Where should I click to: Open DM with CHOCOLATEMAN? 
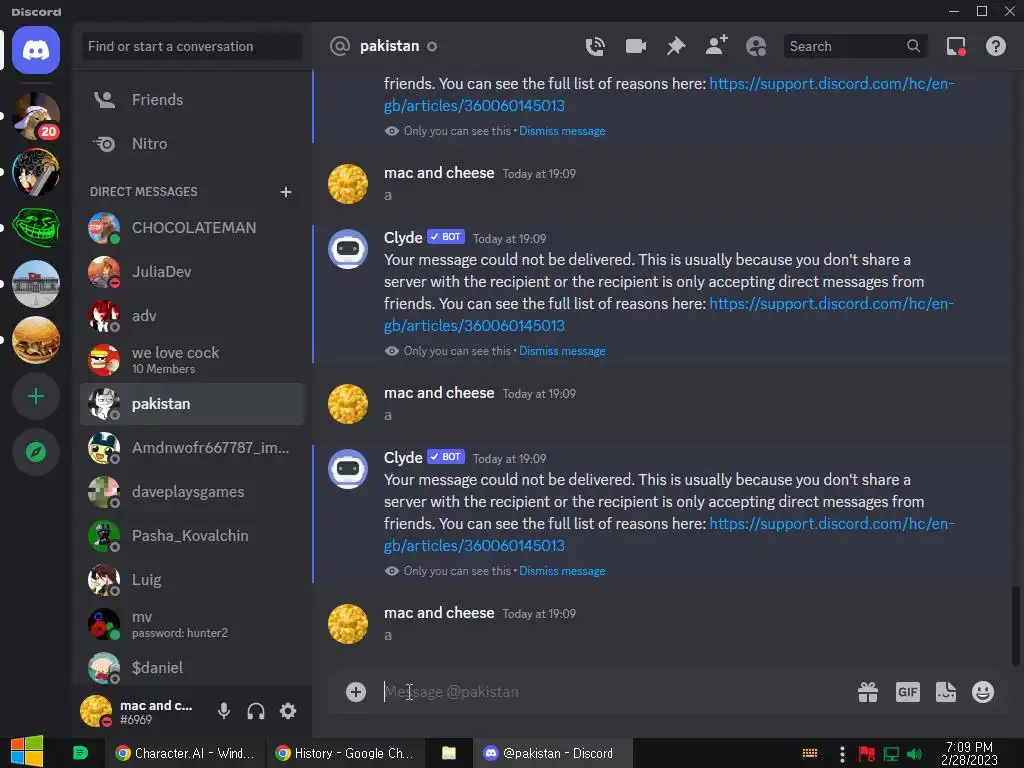pyautogui.click(x=192, y=228)
